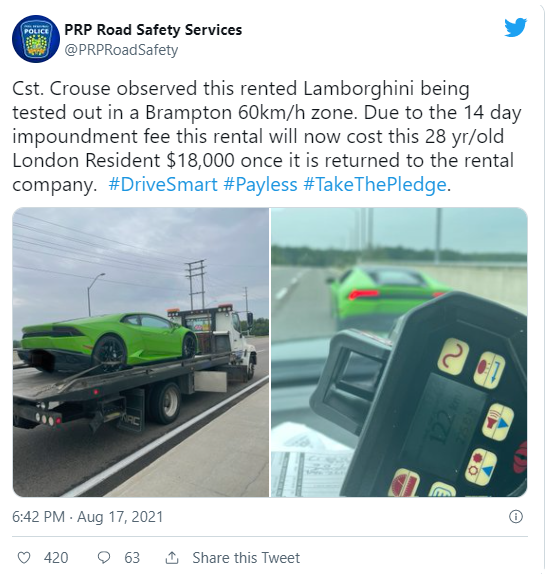Follow the #DriveSmart hashtag

point(163,184)
